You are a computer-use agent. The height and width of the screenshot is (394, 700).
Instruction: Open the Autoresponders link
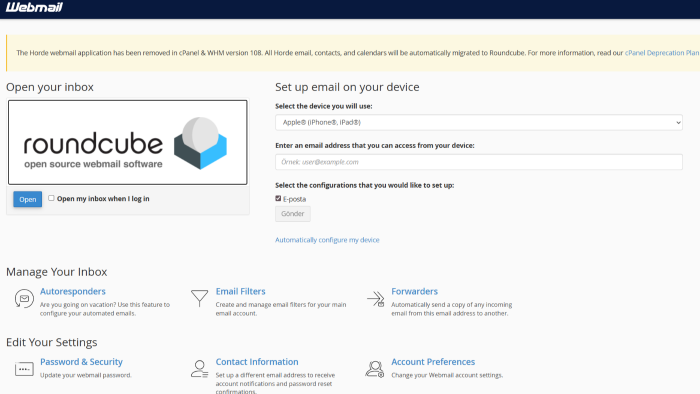[73, 291]
